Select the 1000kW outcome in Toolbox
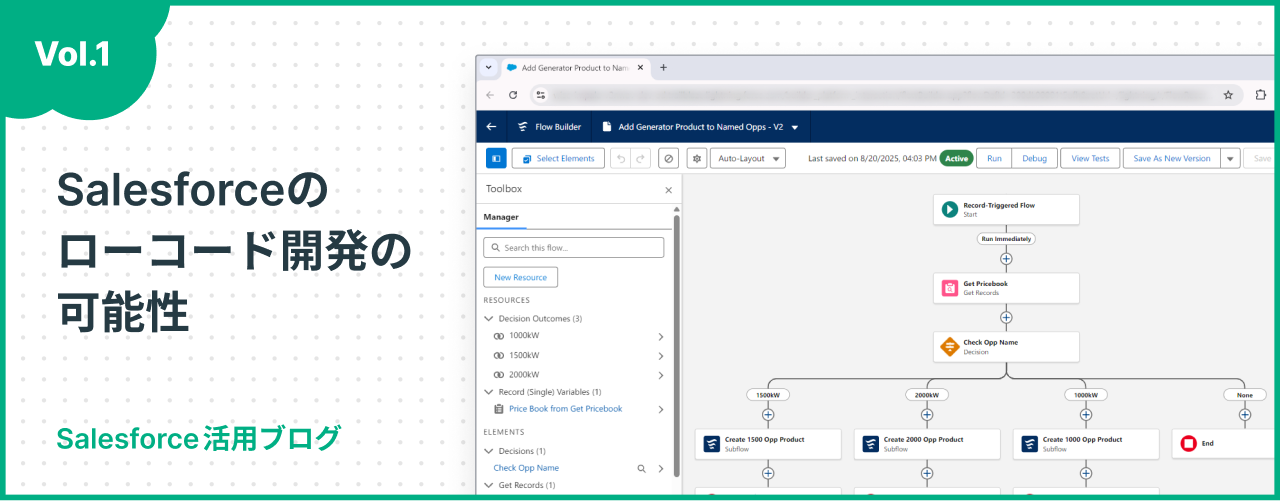The width and height of the screenshot is (1280, 501). (524, 337)
